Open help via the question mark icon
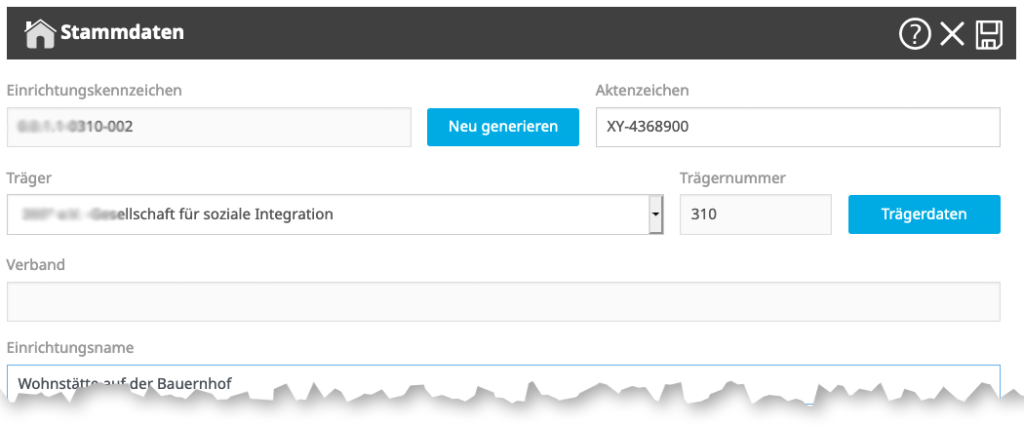1024x427 pixels. coord(914,35)
